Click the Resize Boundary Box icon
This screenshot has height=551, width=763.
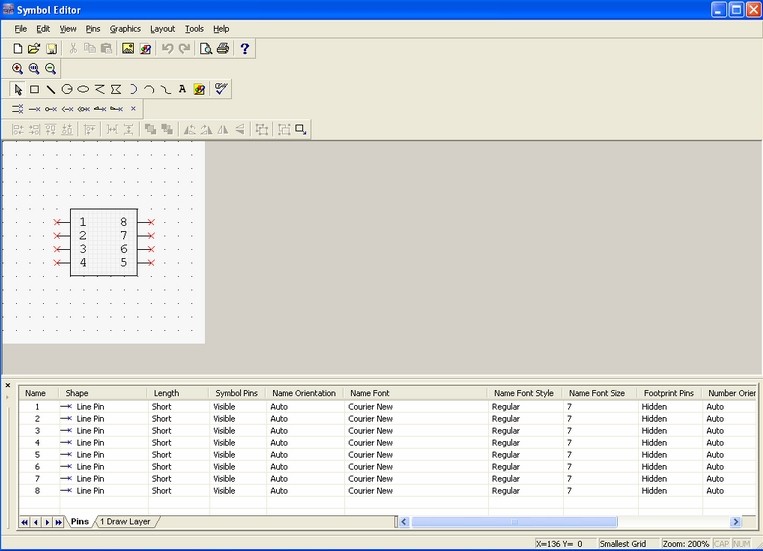301,129
